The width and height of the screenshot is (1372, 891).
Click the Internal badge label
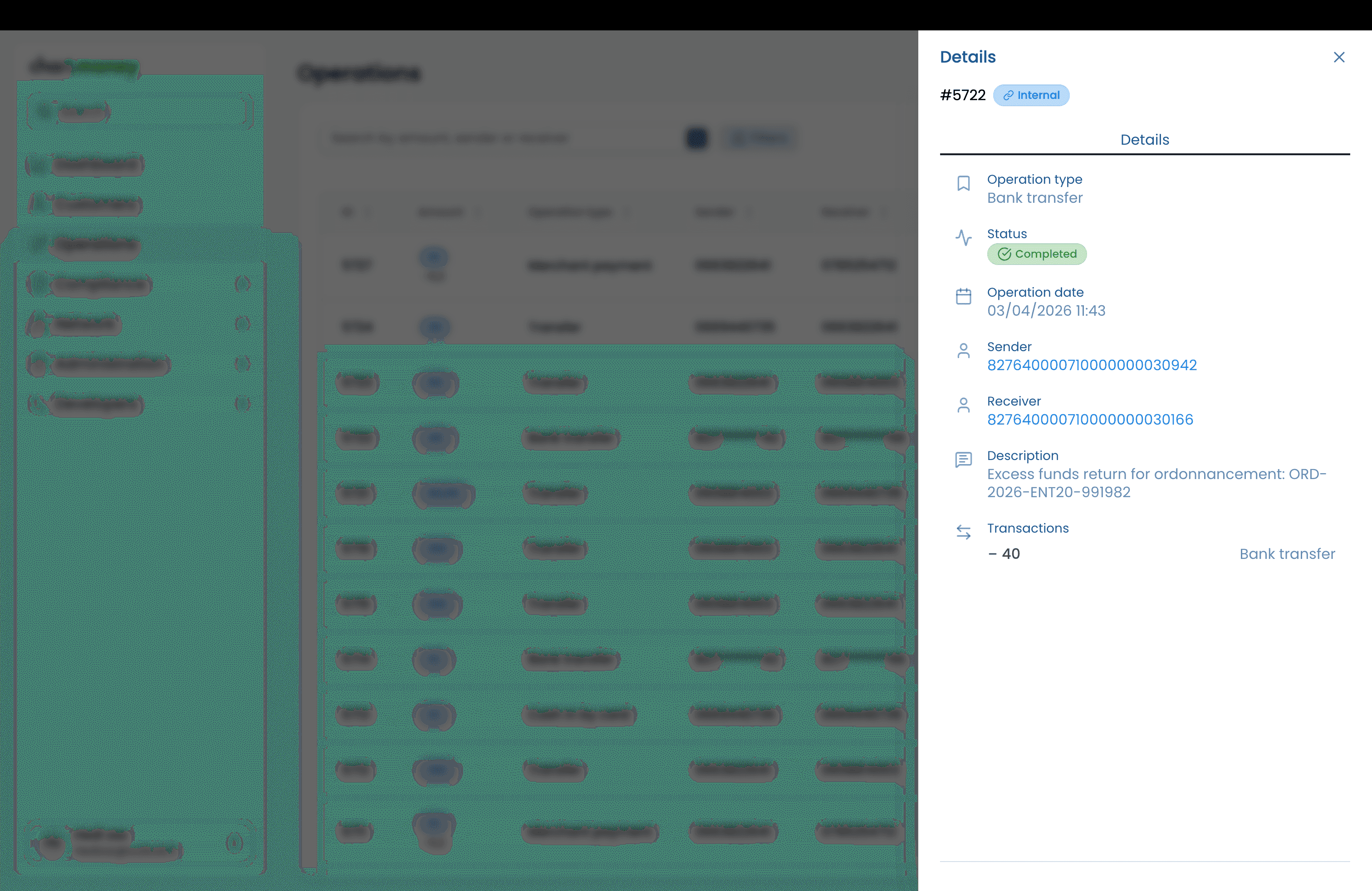pyautogui.click(x=1038, y=96)
